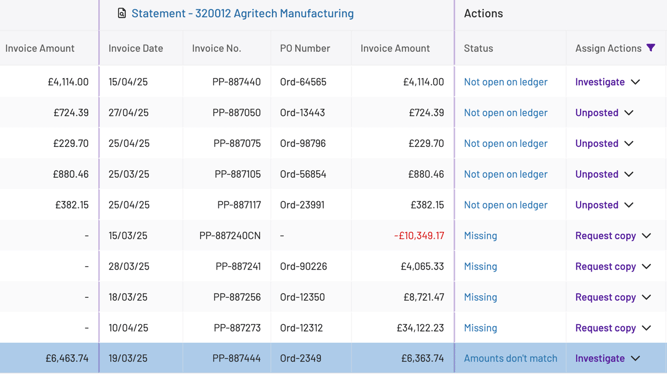Select invoice number PP-887444
This screenshot has height=375, width=667.
point(237,358)
